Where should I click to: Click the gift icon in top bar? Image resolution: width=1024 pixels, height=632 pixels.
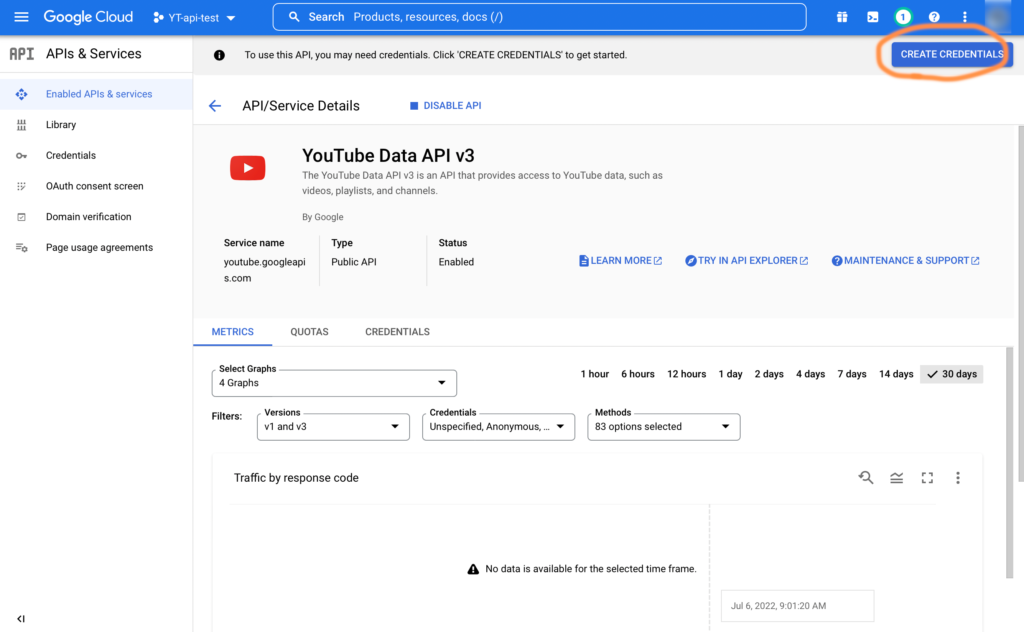click(x=843, y=17)
